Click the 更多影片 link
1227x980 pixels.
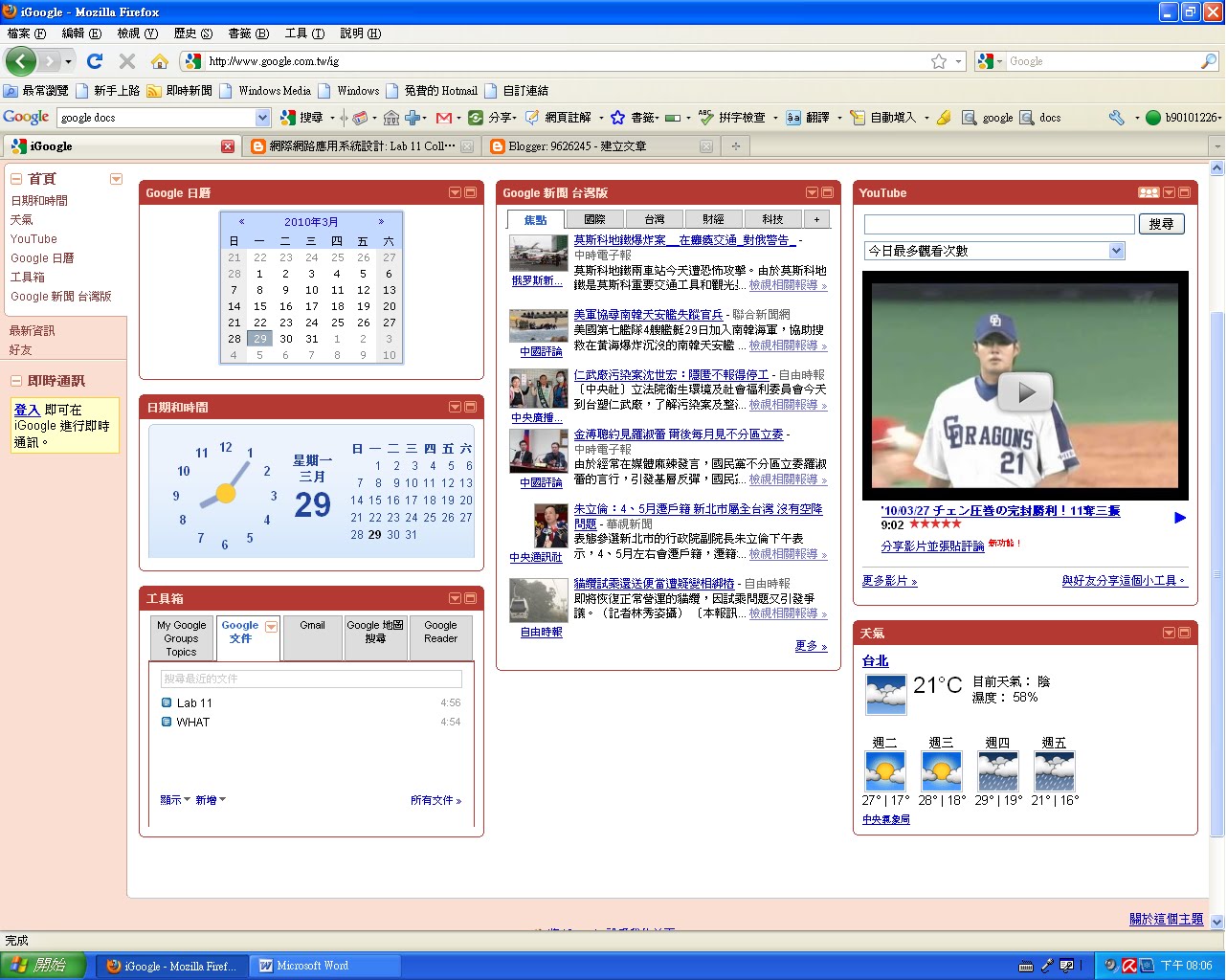point(889,581)
